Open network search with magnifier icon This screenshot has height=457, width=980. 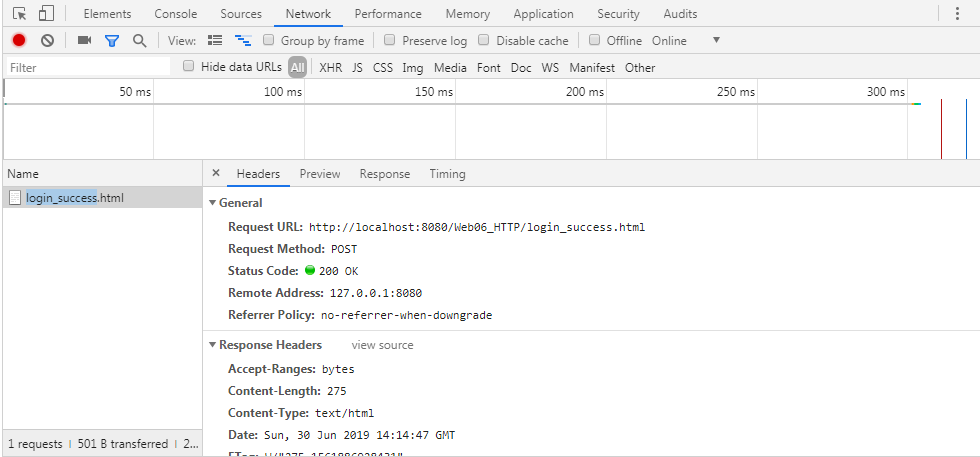139,41
